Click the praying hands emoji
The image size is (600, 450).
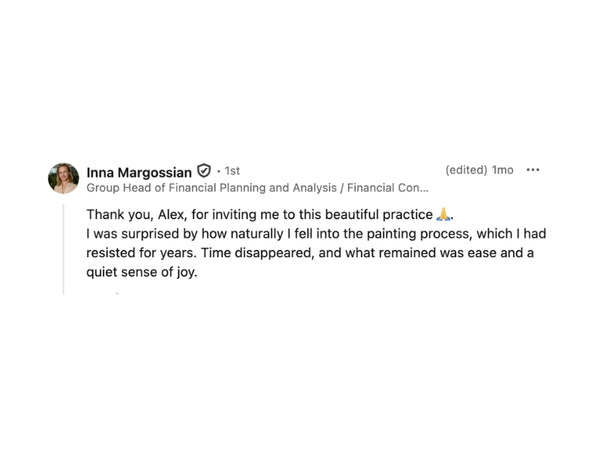[x=444, y=214]
